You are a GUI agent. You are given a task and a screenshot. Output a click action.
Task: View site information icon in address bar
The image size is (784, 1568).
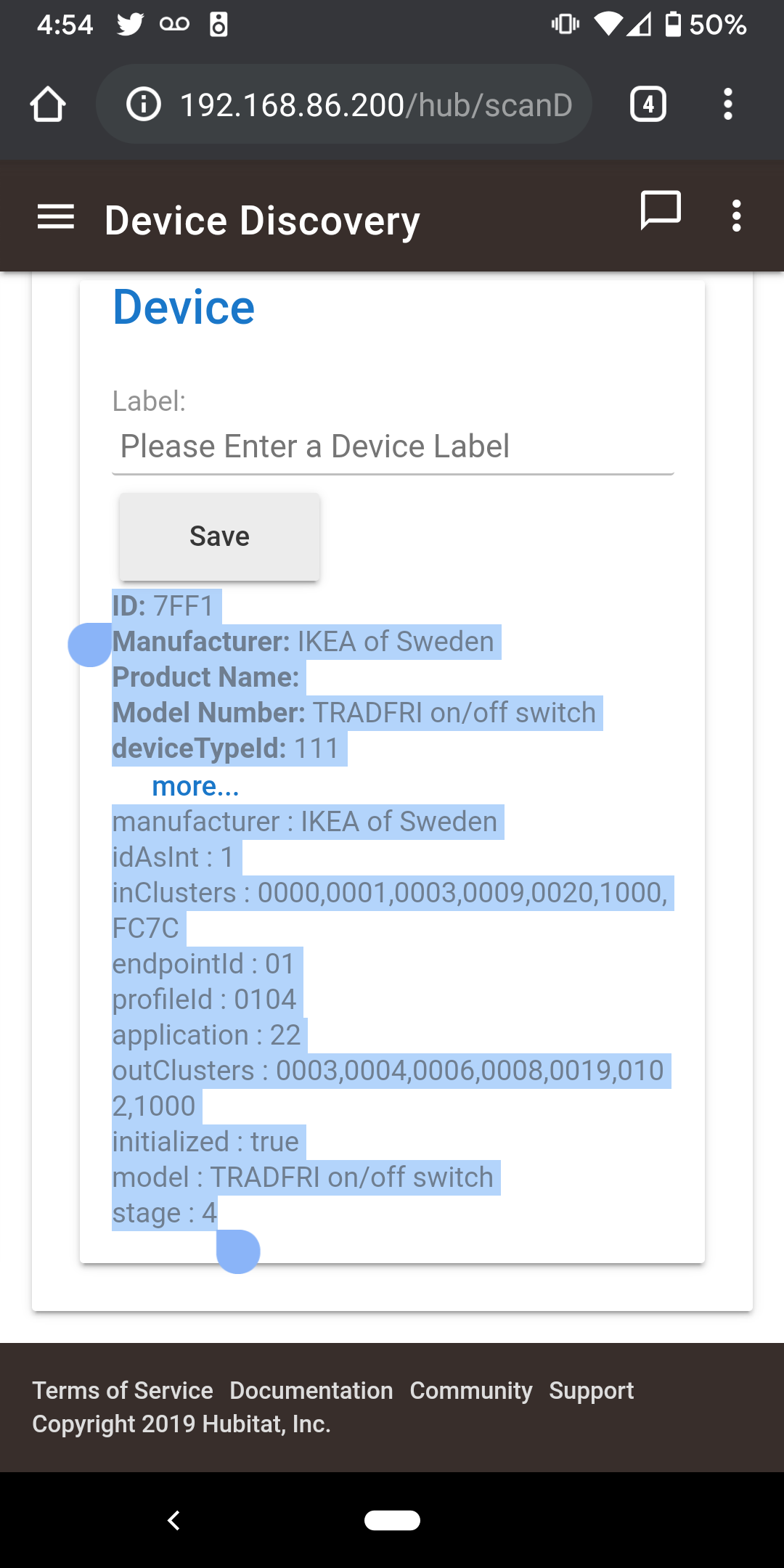[x=143, y=105]
